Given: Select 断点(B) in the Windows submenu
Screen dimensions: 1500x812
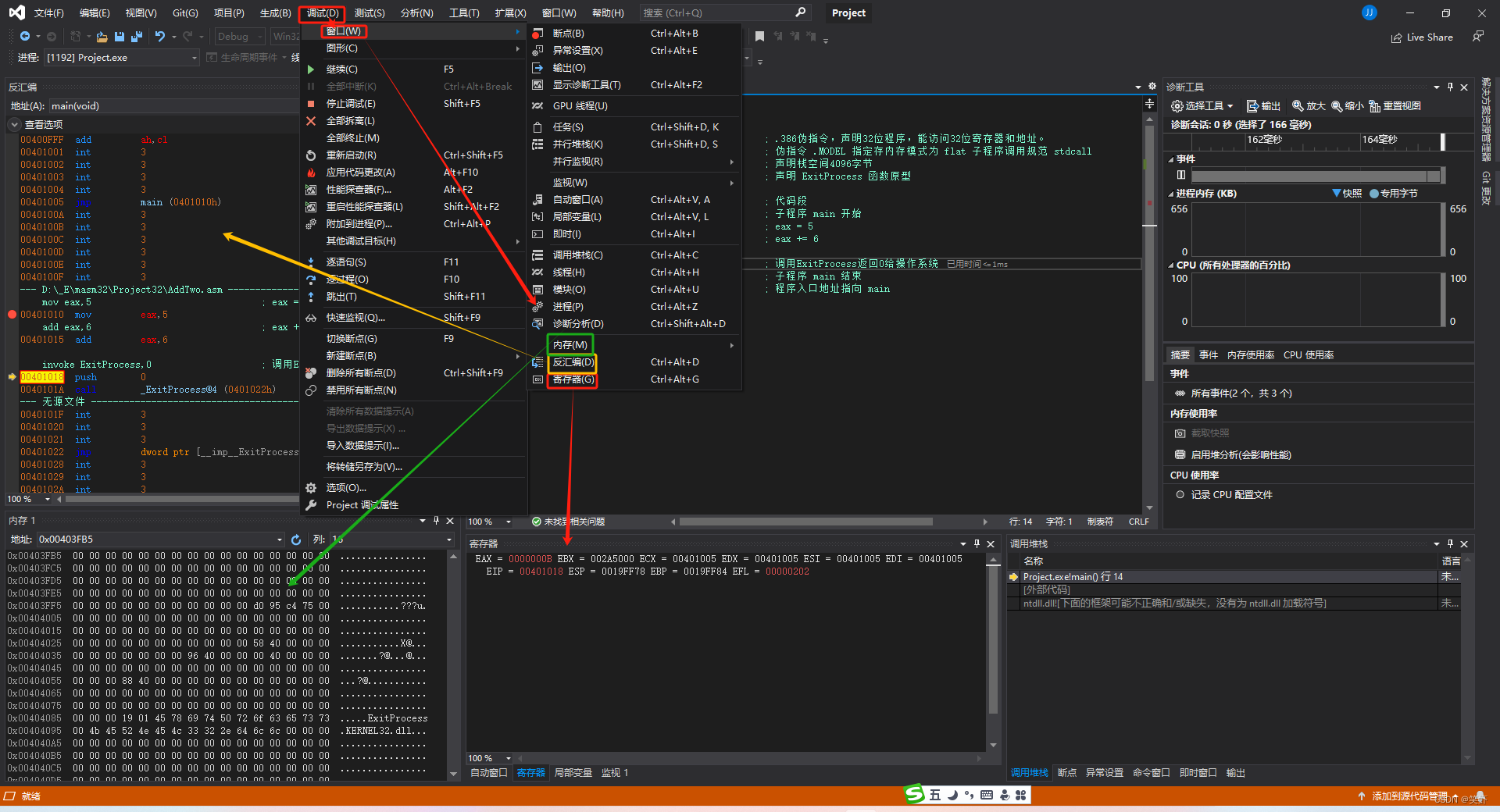Looking at the screenshot, I should point(634,34).
